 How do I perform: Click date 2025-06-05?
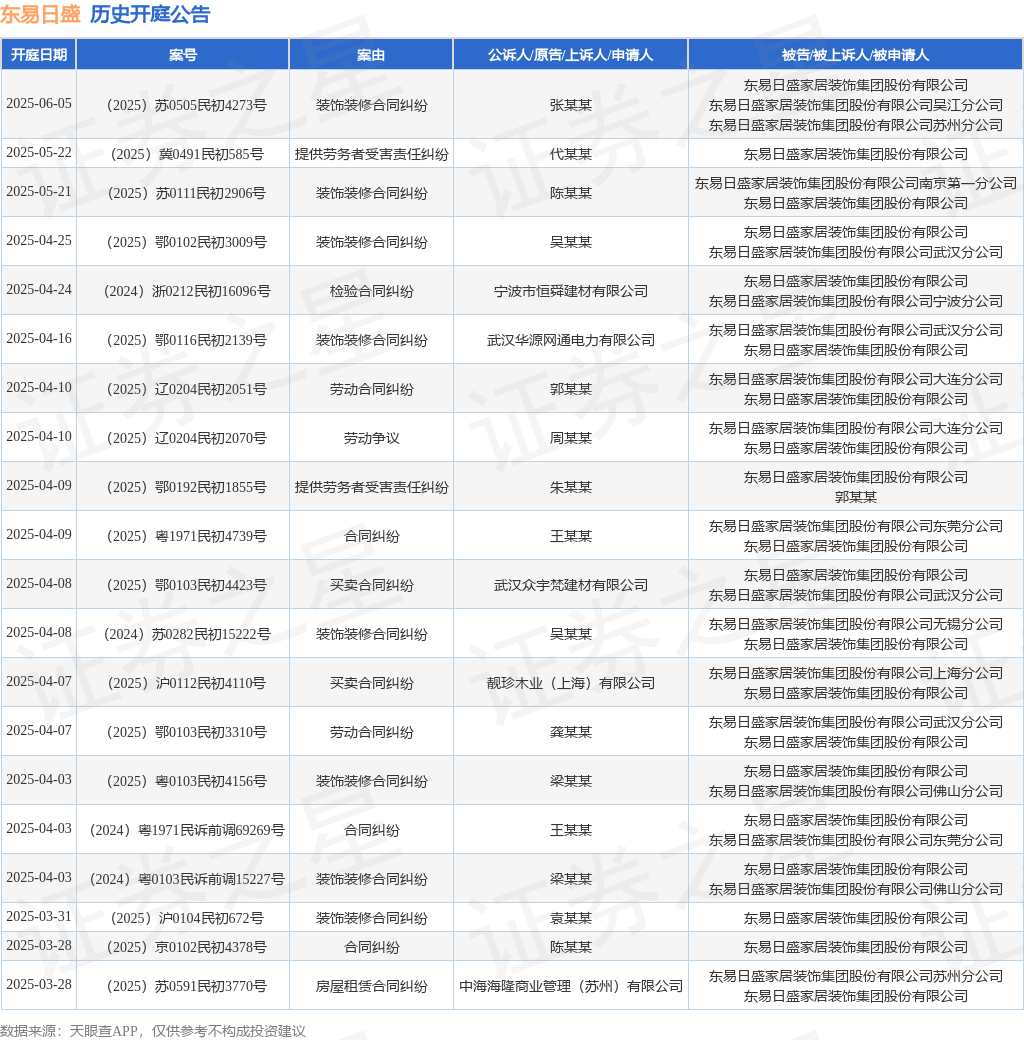click(38, 103)
